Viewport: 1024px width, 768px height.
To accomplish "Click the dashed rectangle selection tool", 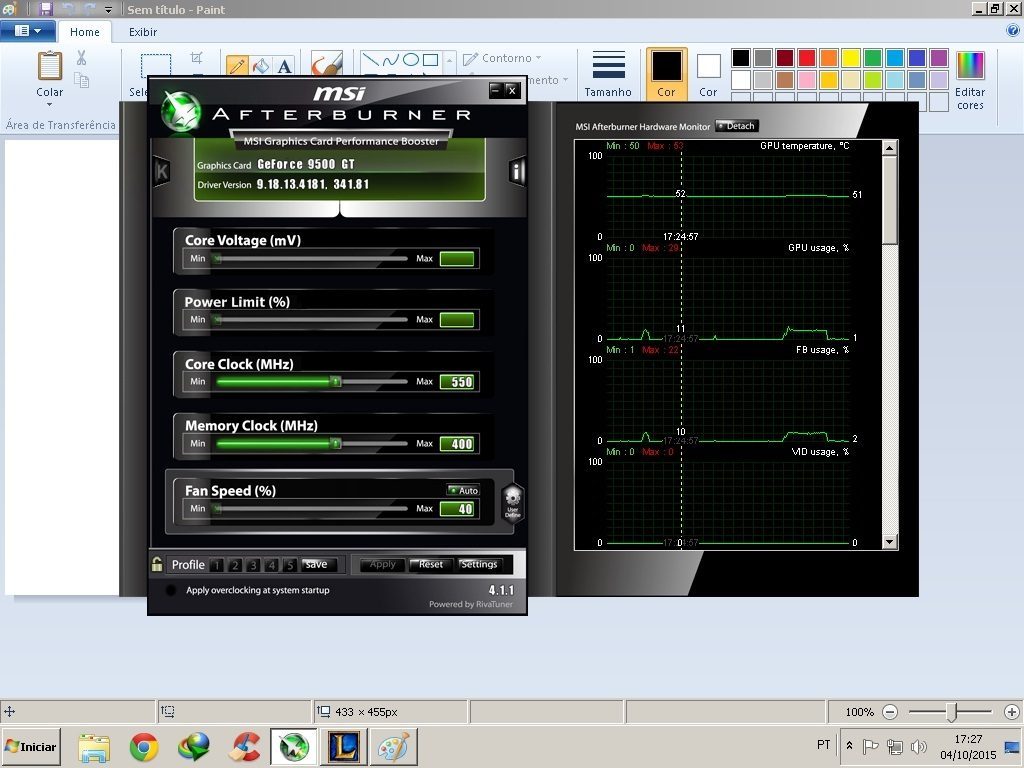I will (x=156, y=65).
